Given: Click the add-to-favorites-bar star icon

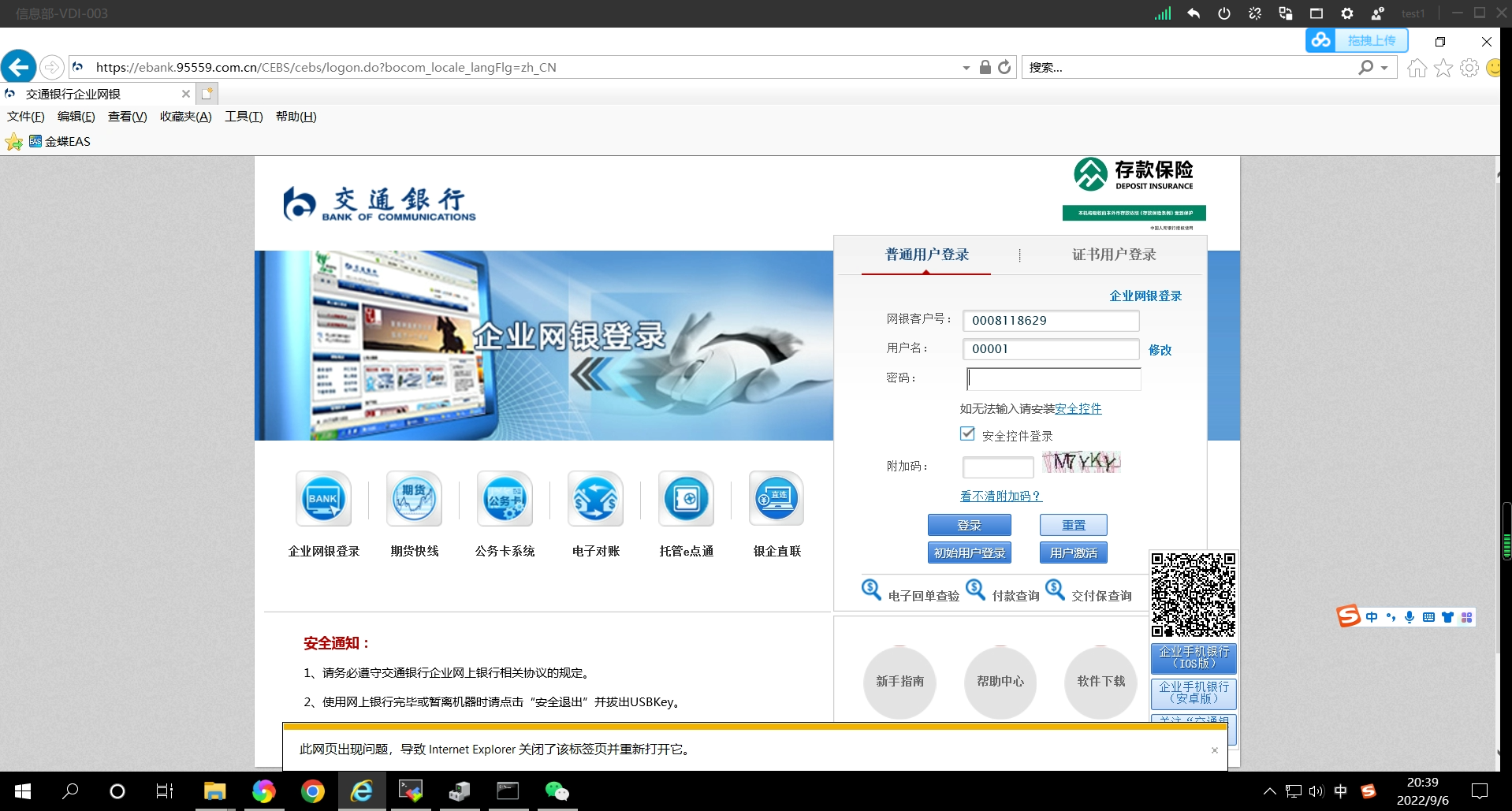Looking at the screenshot, I should [14, 142].
